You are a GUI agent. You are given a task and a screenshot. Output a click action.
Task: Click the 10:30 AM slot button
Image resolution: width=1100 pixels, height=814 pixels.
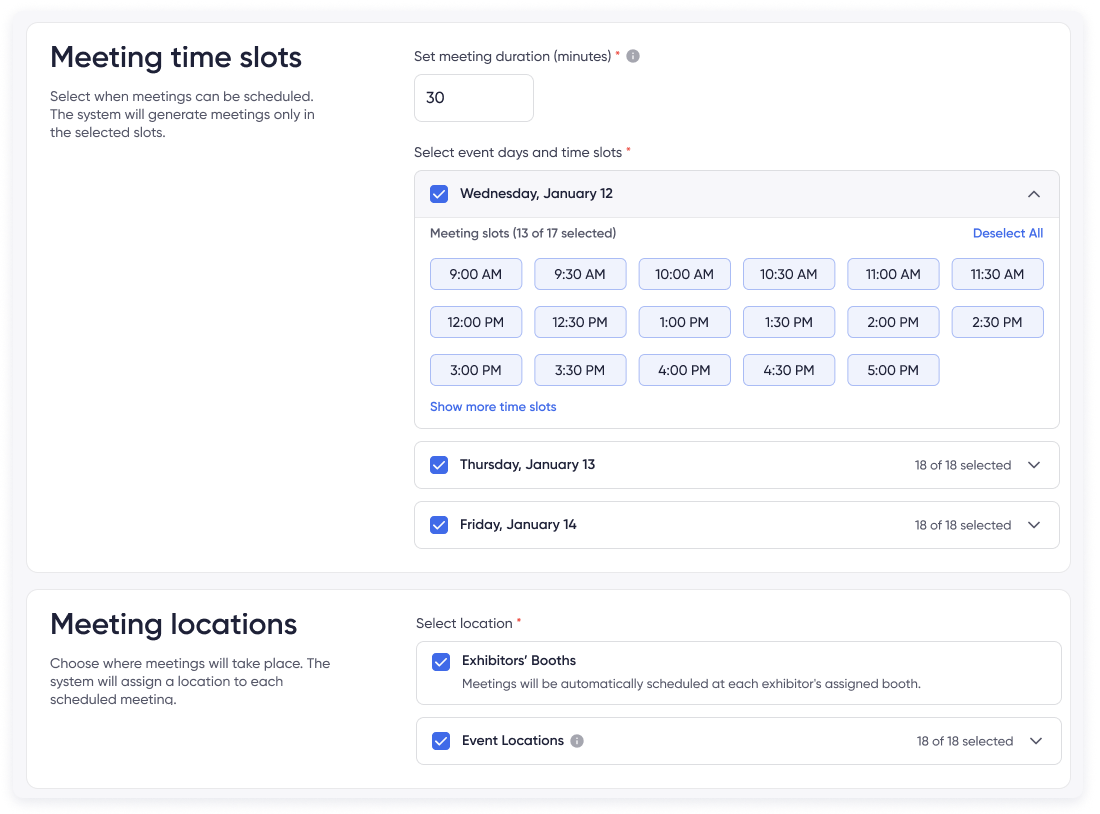coord(789,274)
